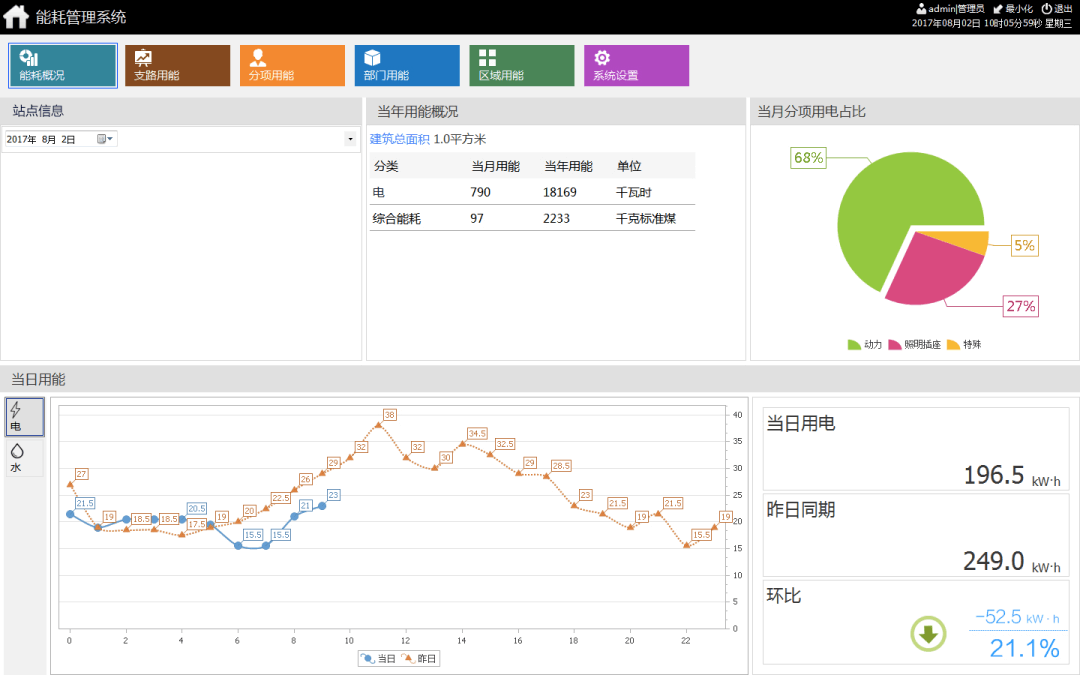Toggle 动力 legend item in pie chart
The width and height of the screenshot is (1080, 675).
click(x=865, y=344)
